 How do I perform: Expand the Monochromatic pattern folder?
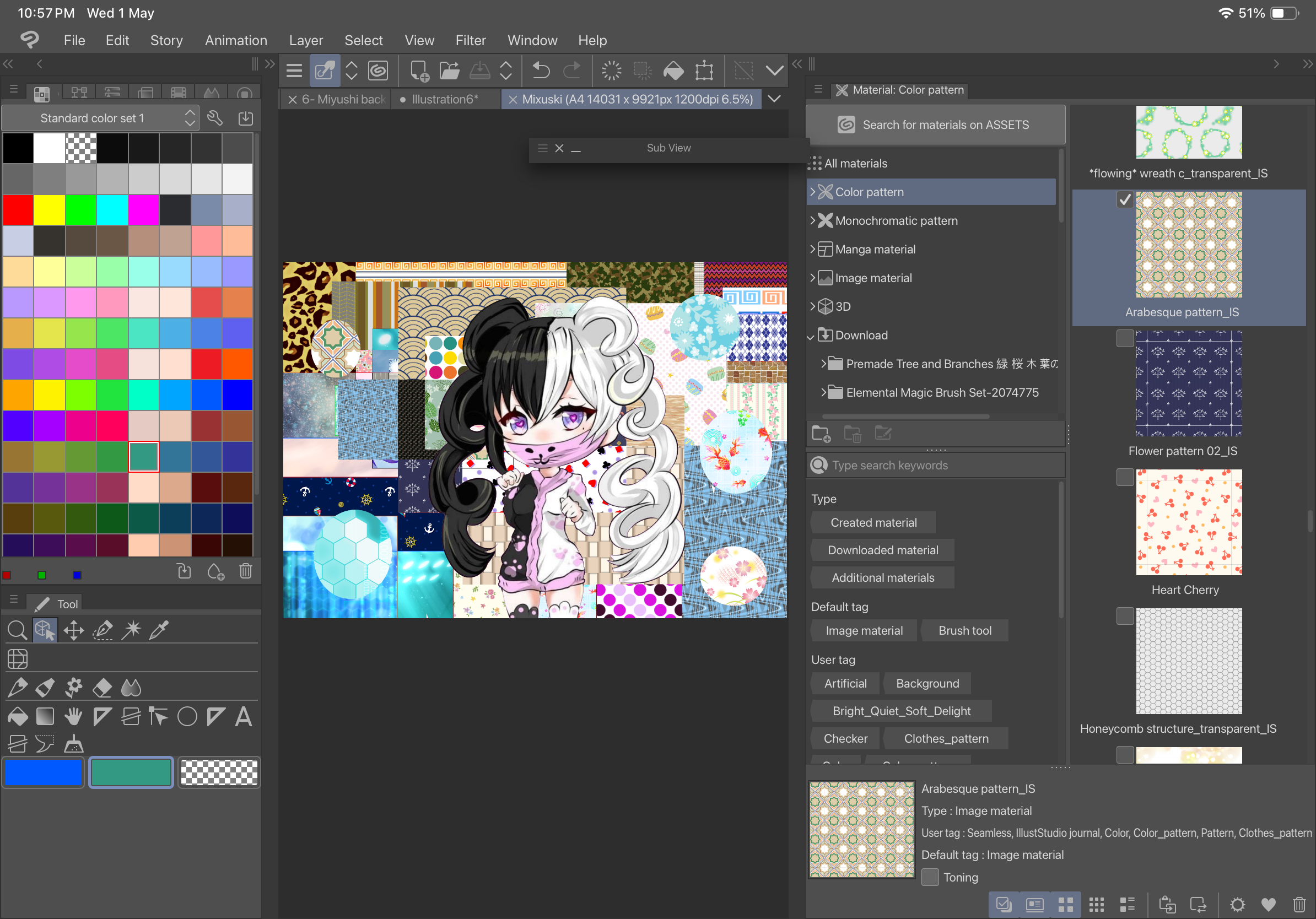click(812, 220)
